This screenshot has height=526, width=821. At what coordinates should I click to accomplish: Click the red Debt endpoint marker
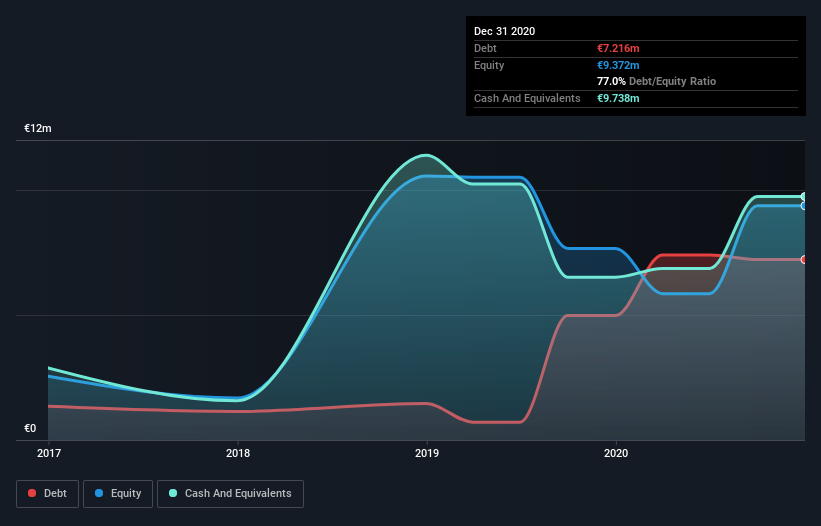coord(804,260)
